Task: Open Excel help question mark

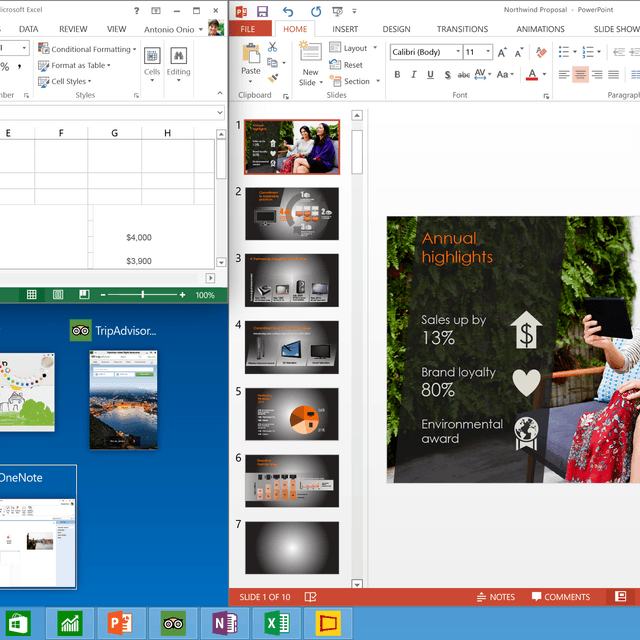Action: pos(136,11)
